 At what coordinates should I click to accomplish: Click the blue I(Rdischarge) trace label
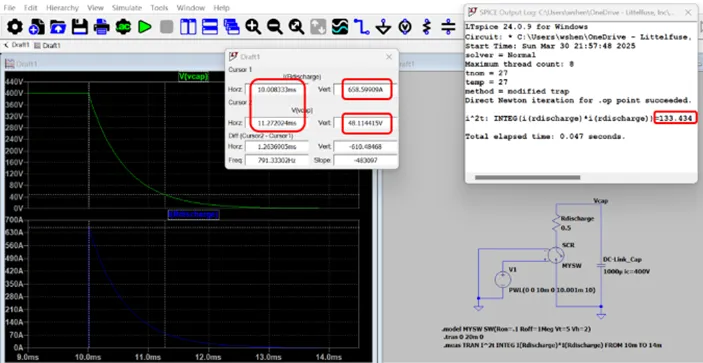[193, 215]
